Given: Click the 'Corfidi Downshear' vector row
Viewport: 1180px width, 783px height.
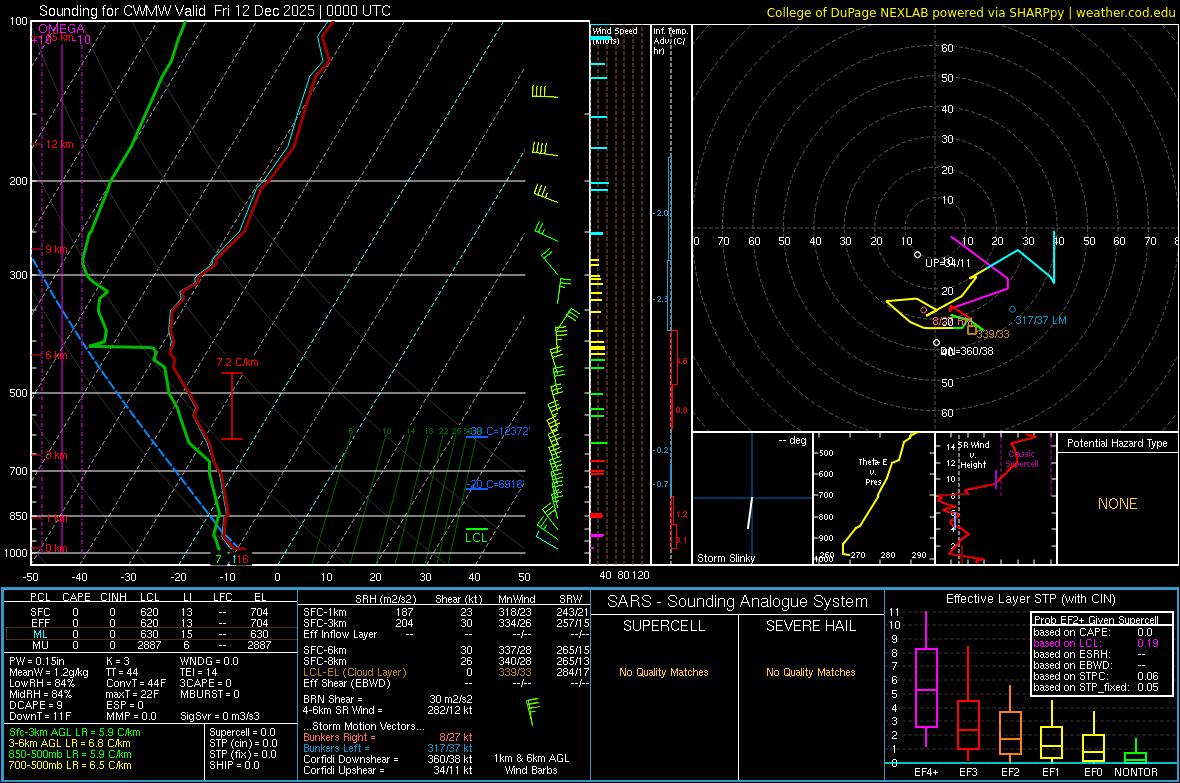Looking at the screenshot, I should point(388,760).
